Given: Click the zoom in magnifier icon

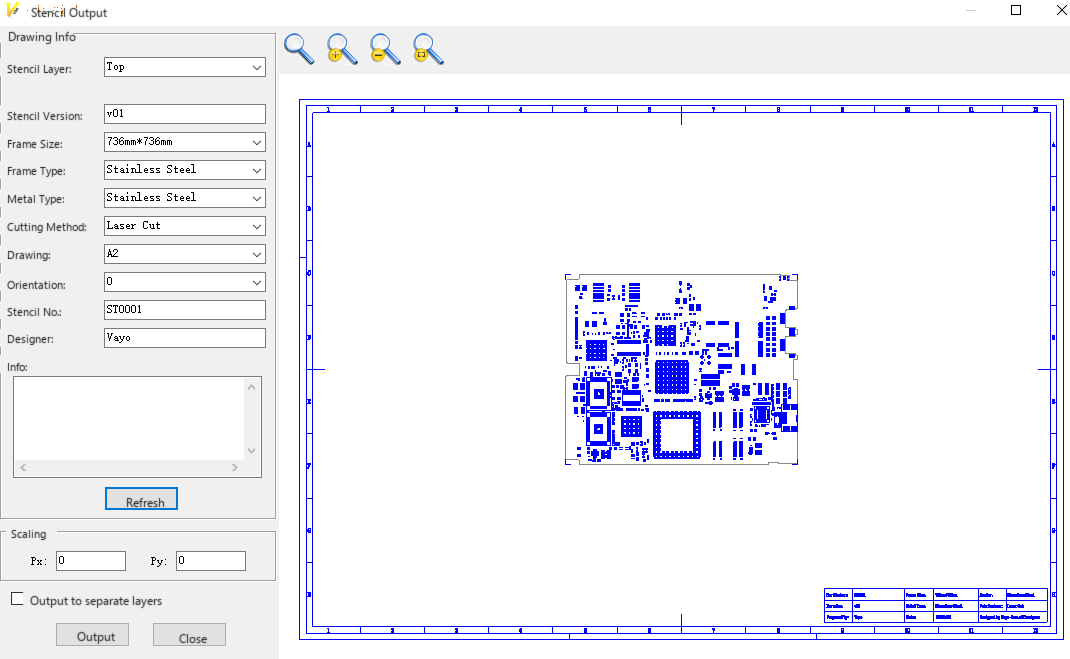Looking at the screenshot, I should 342,49.
